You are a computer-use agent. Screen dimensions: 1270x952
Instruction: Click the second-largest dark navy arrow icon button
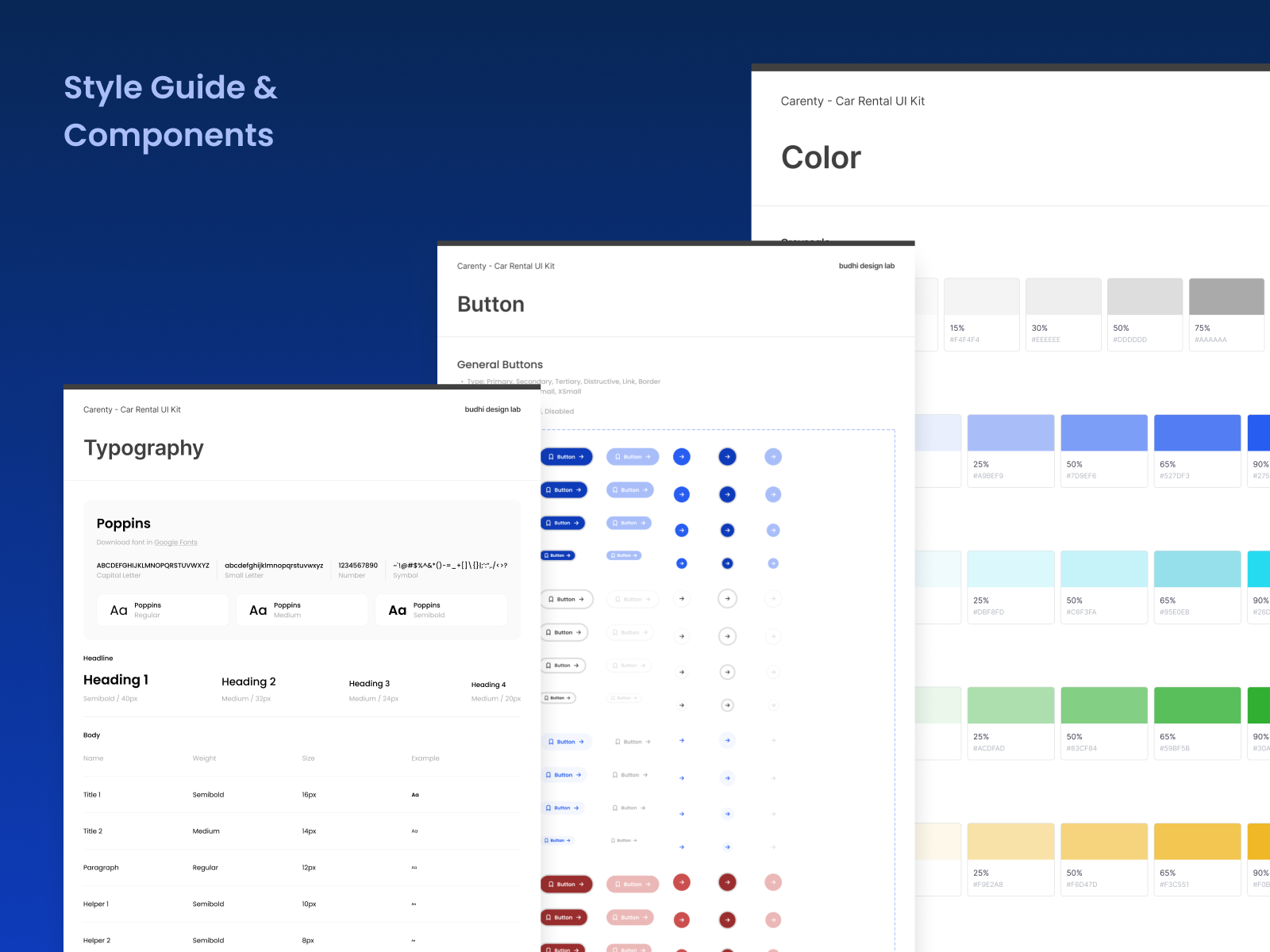click(727, 494)
